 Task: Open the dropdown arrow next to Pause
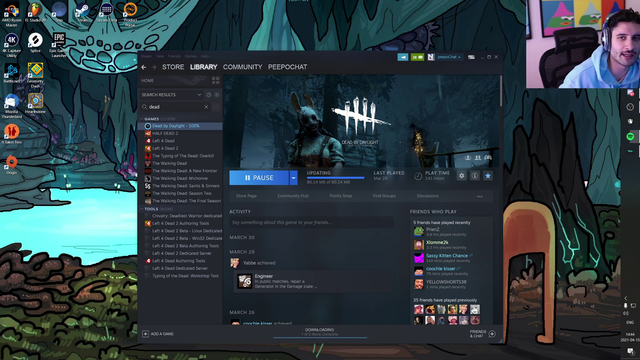point(293,178)
